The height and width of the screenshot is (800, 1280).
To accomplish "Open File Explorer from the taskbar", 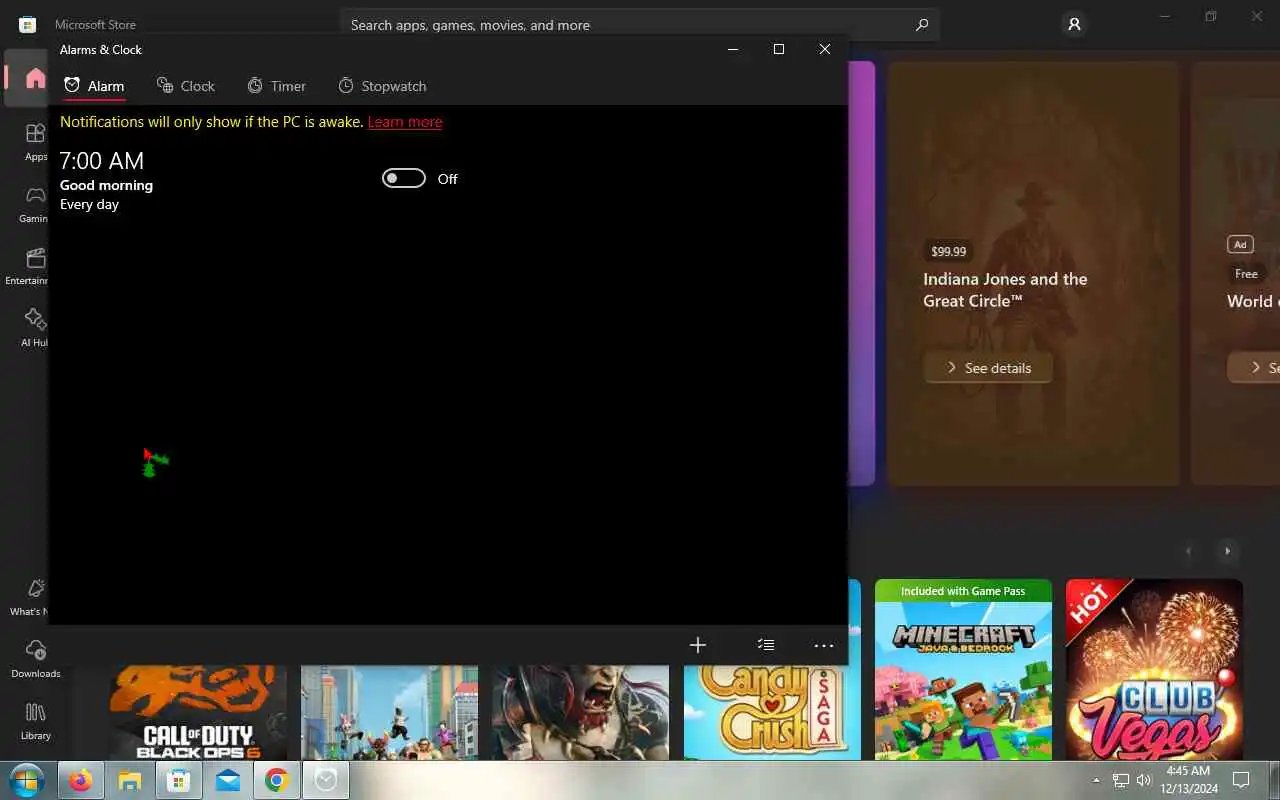I will point(130,781).
